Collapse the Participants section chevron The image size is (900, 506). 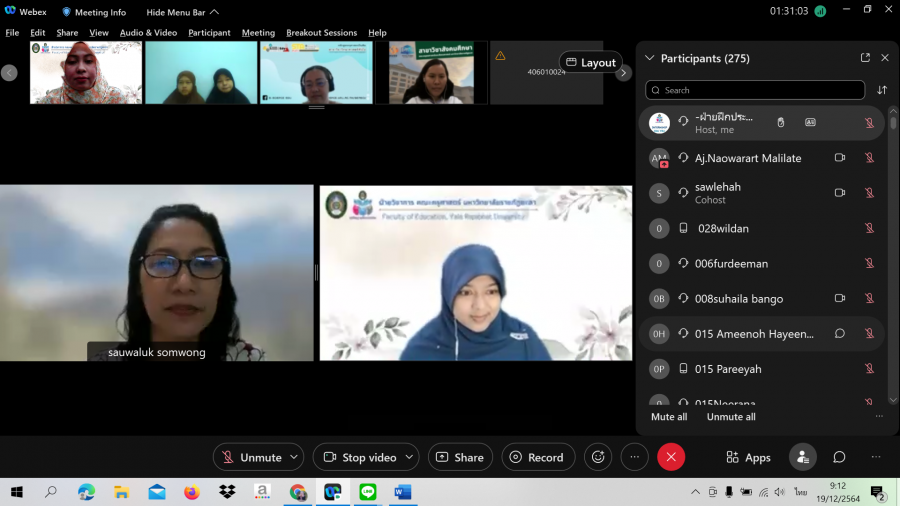pos(650,58)
